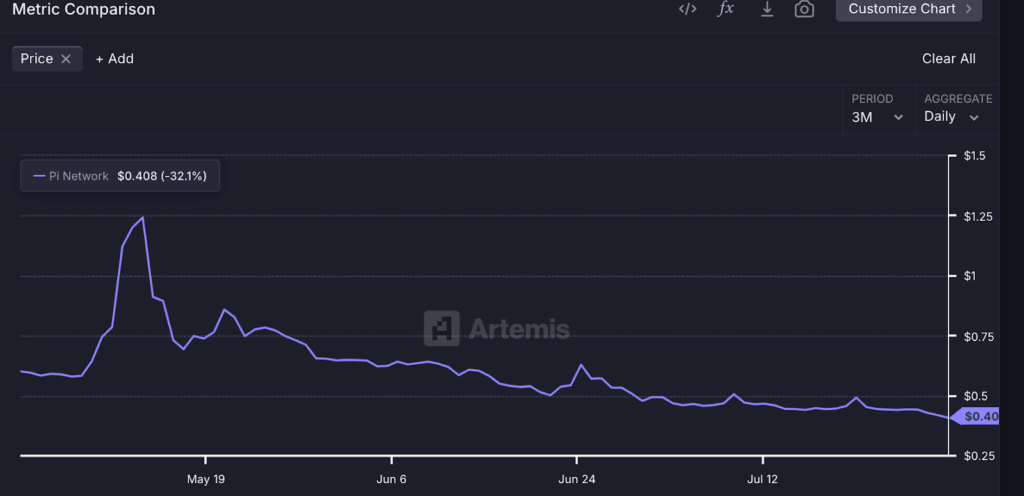Click the $0.5 axis label
The height and width of the screenshot is (496, 1024).
(x=974, y=396)
